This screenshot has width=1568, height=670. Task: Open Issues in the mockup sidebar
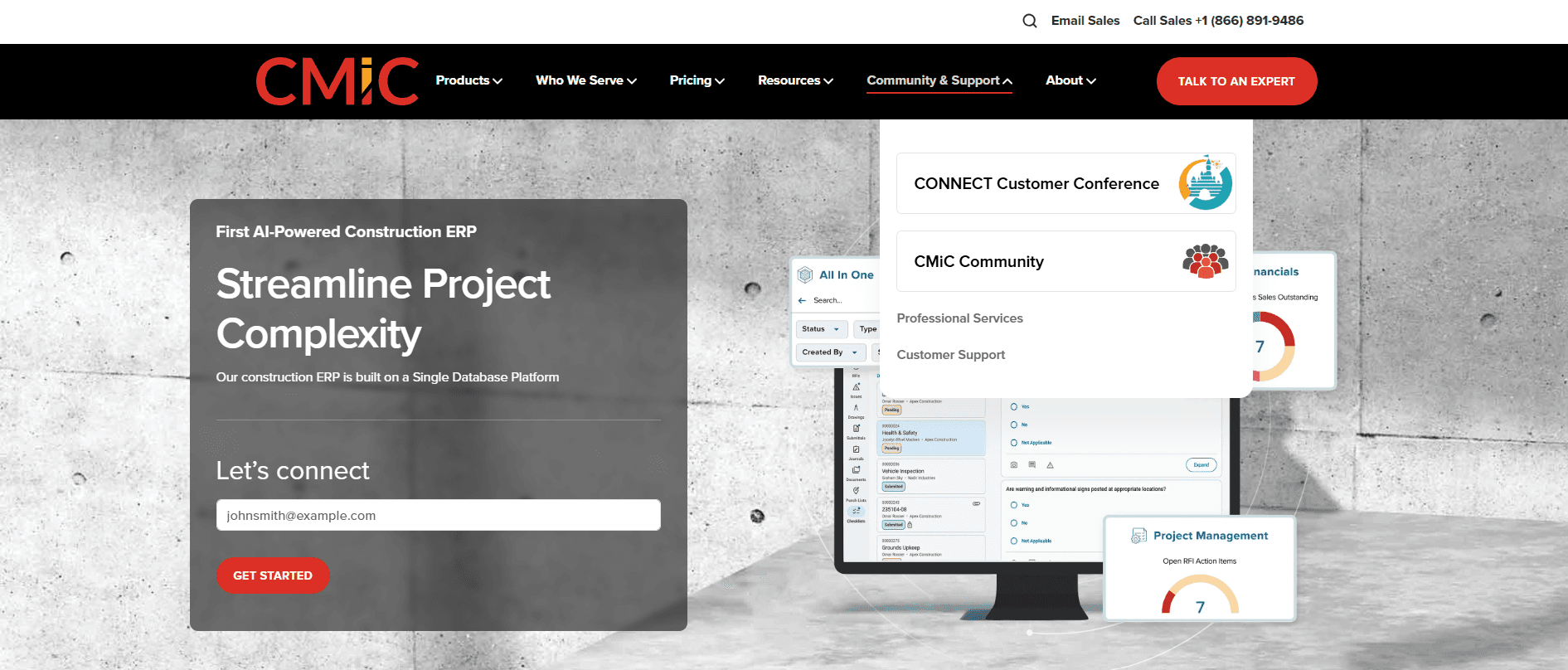(x=857, y=389)
